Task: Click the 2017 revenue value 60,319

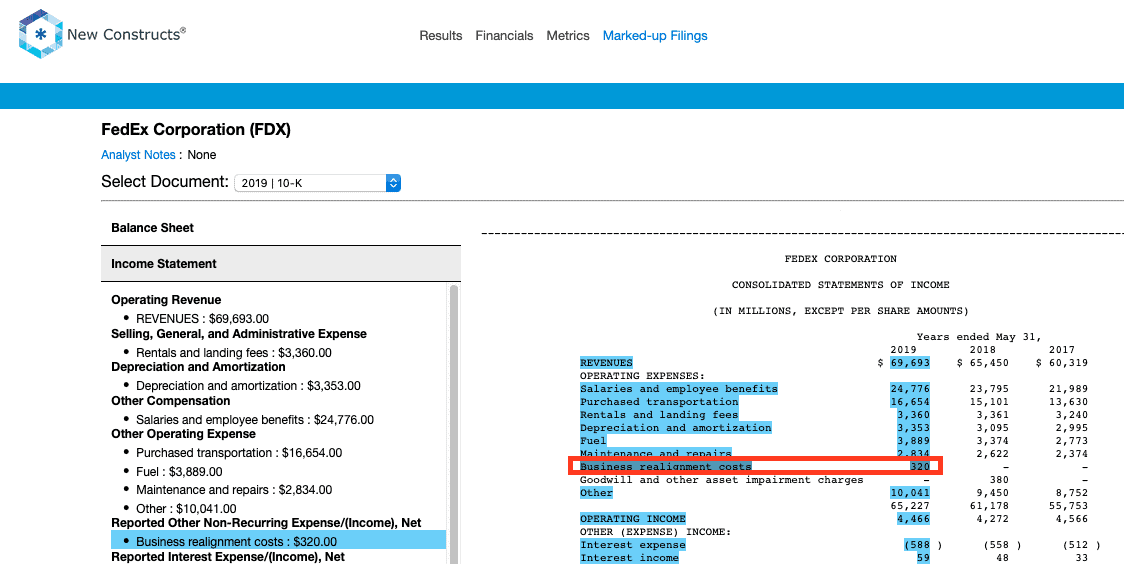Action: (x=1068, y=363)
